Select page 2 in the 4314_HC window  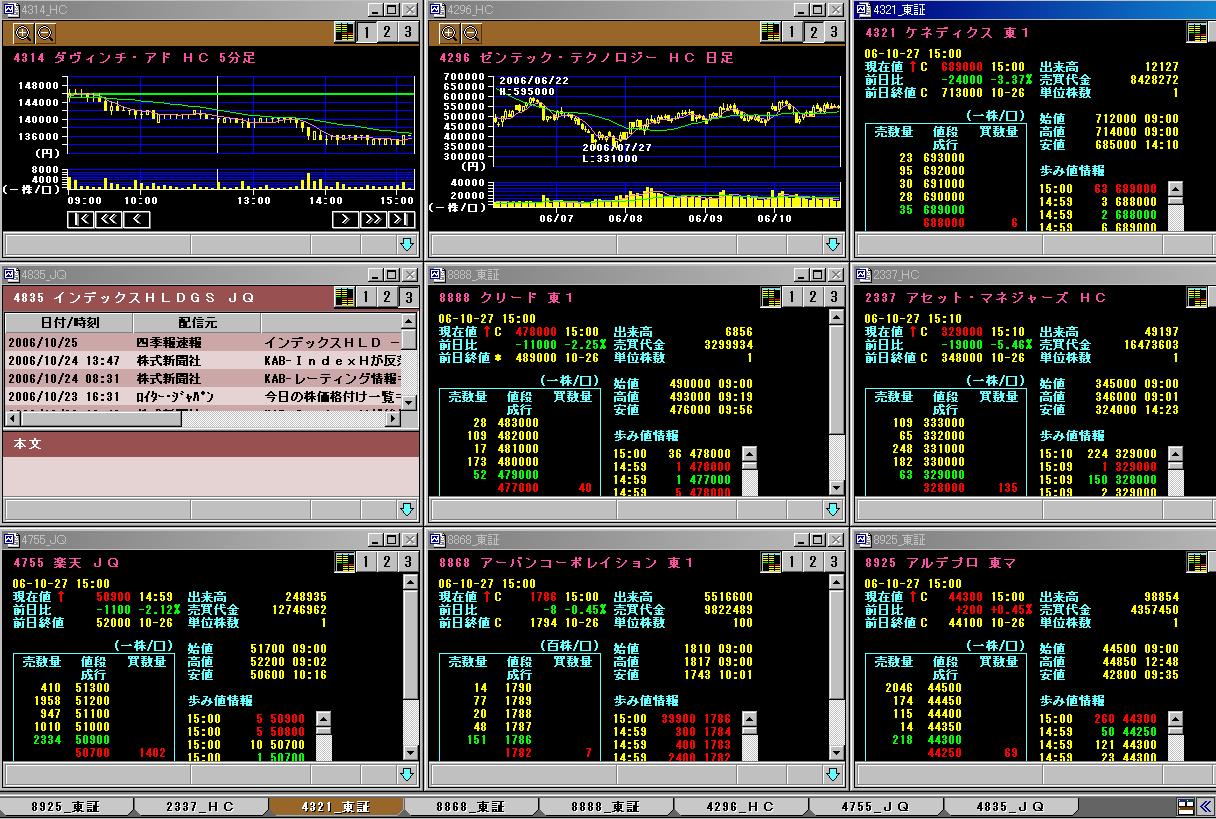(387, 32)
